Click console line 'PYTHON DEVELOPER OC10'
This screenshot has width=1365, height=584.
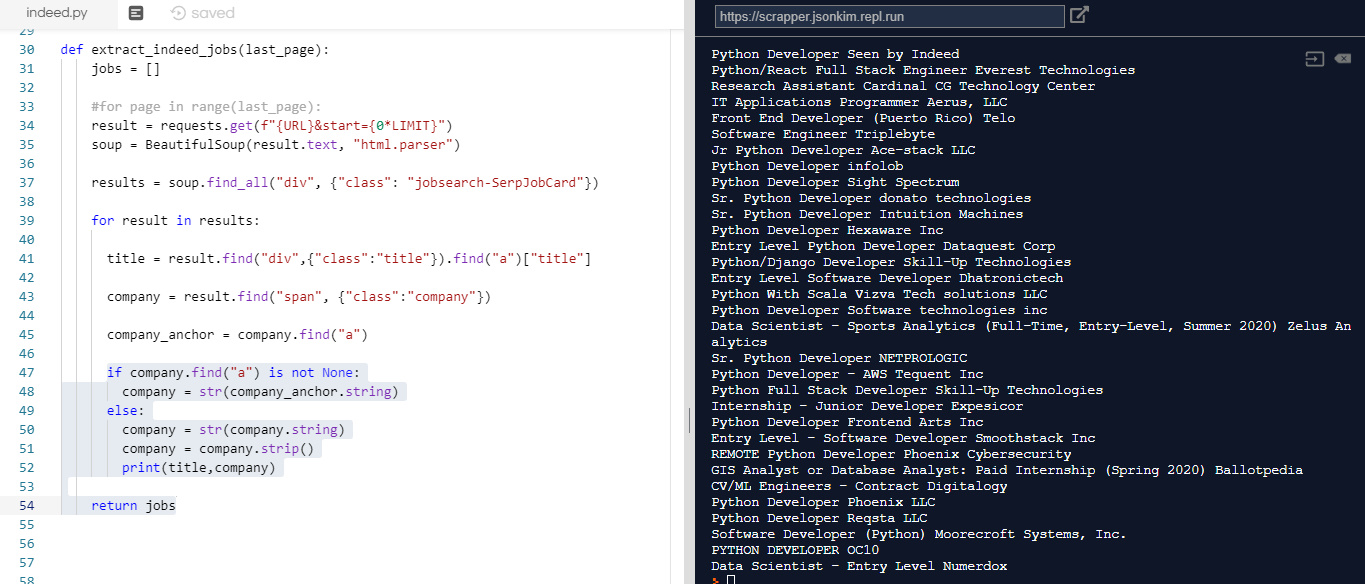pos(795,550)
